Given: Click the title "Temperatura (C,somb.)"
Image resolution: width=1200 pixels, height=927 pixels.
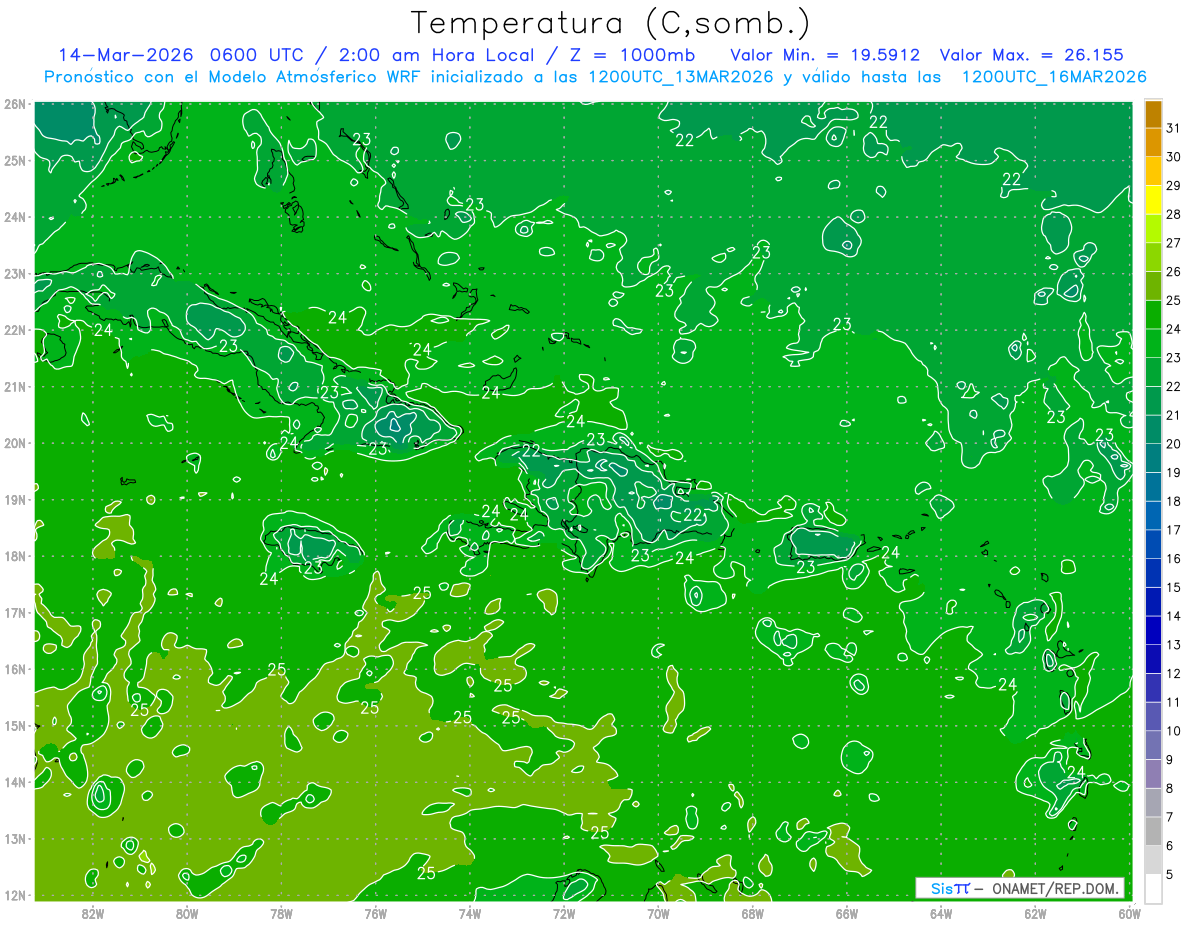Looking at the screenshot, I should (610, 23).
